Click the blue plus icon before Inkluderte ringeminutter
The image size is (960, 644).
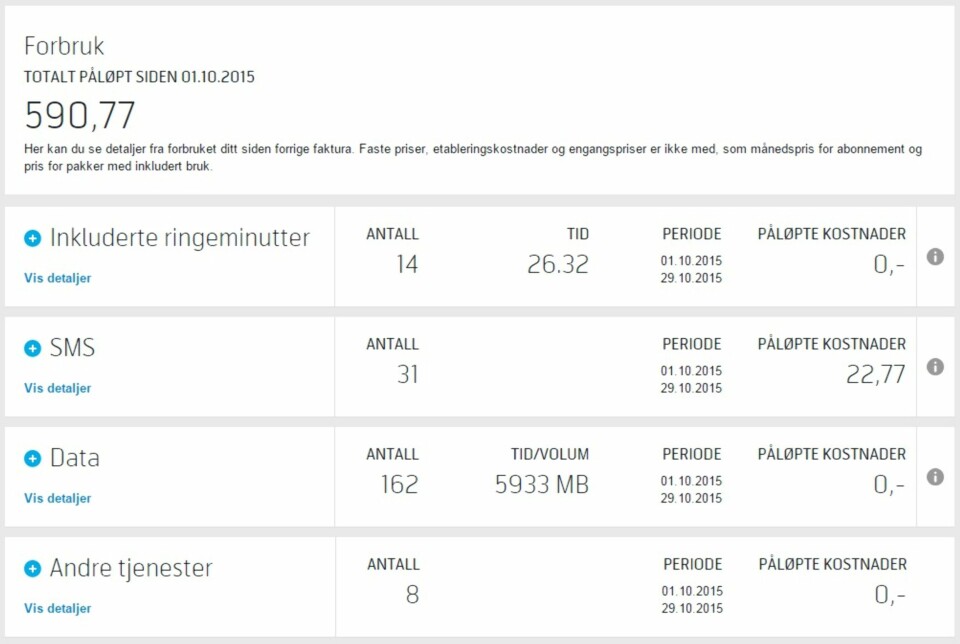[x=31, y=237]
